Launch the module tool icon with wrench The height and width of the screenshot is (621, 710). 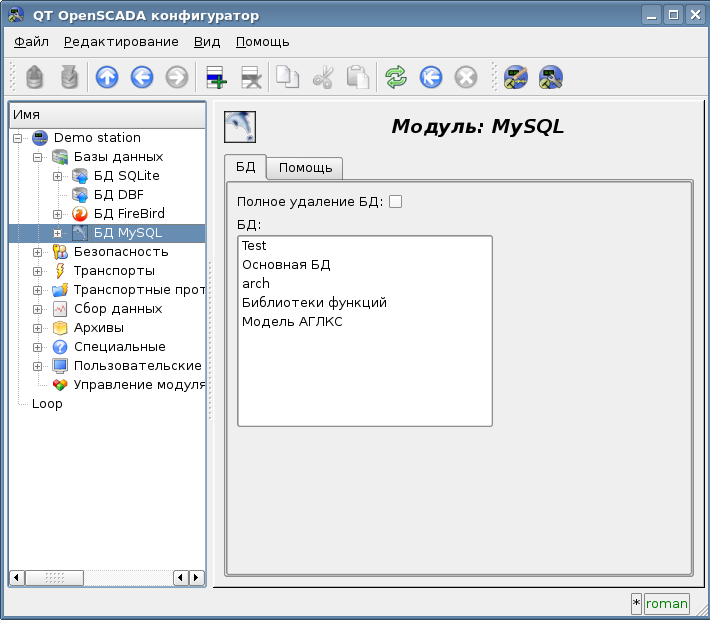(x=551, y=77)
